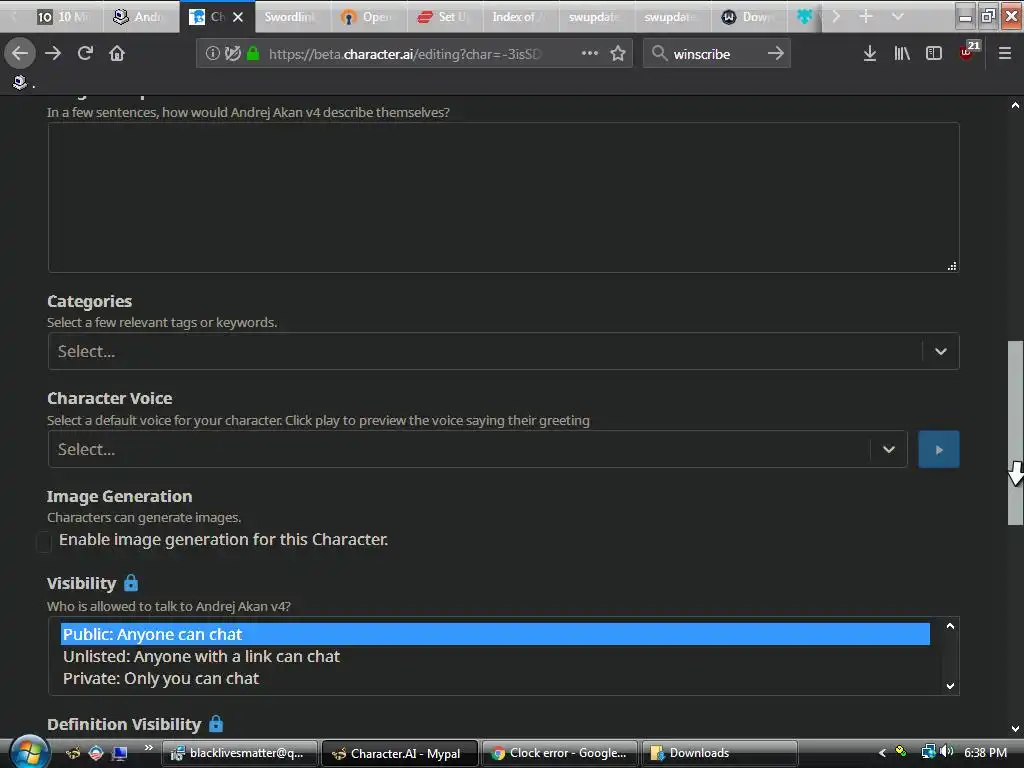This screenshot has width=1024, height=768.
Task: Open the page actions three-dot menu
Action: pyautogui.click(x=590, y=53)
